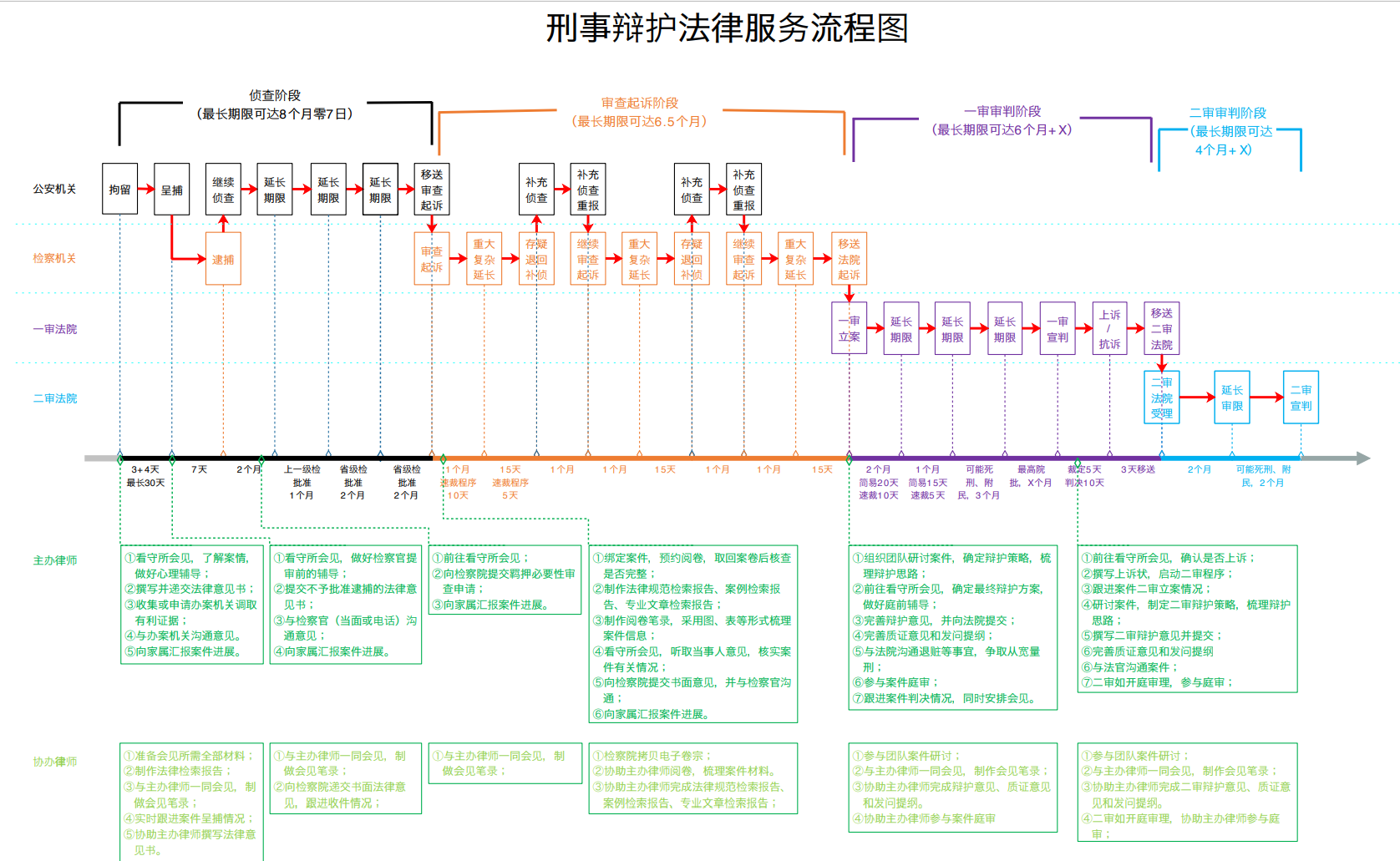Click the blue 延长审限 box
1400x861 pixels.
(1232, 398)
